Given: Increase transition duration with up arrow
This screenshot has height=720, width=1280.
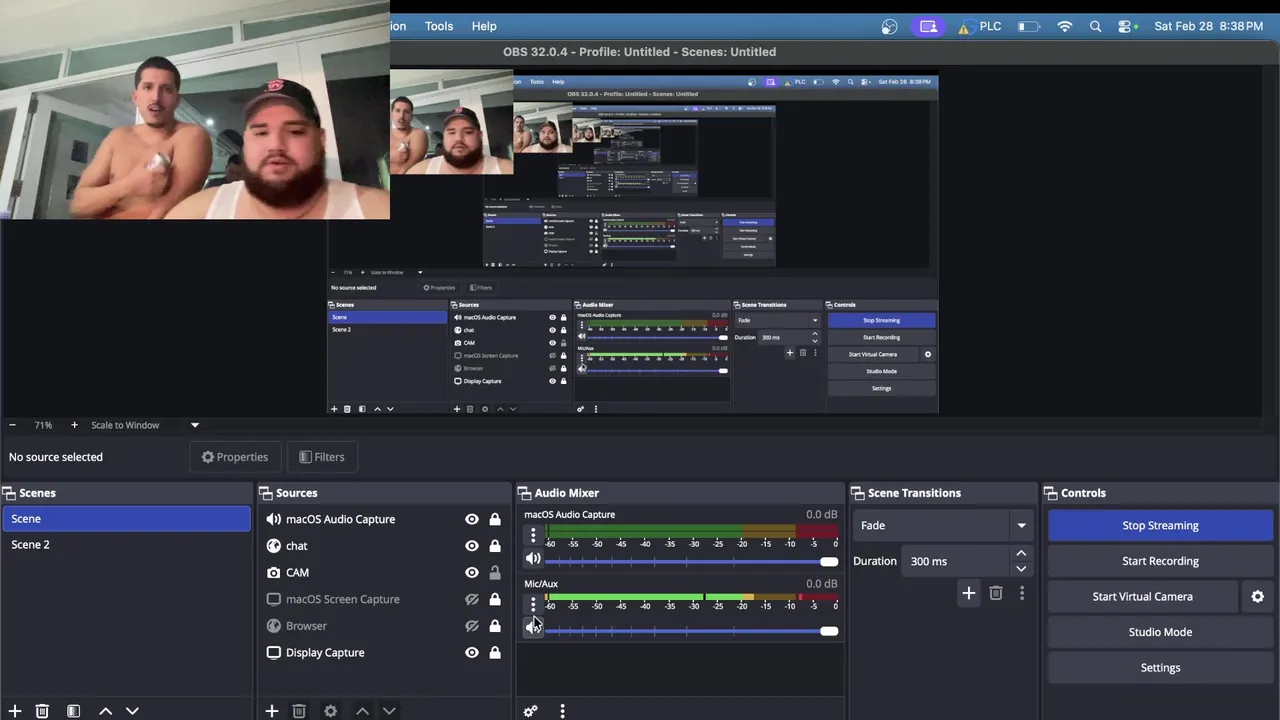Looking at the screenshot, I should pos(1021,553).
